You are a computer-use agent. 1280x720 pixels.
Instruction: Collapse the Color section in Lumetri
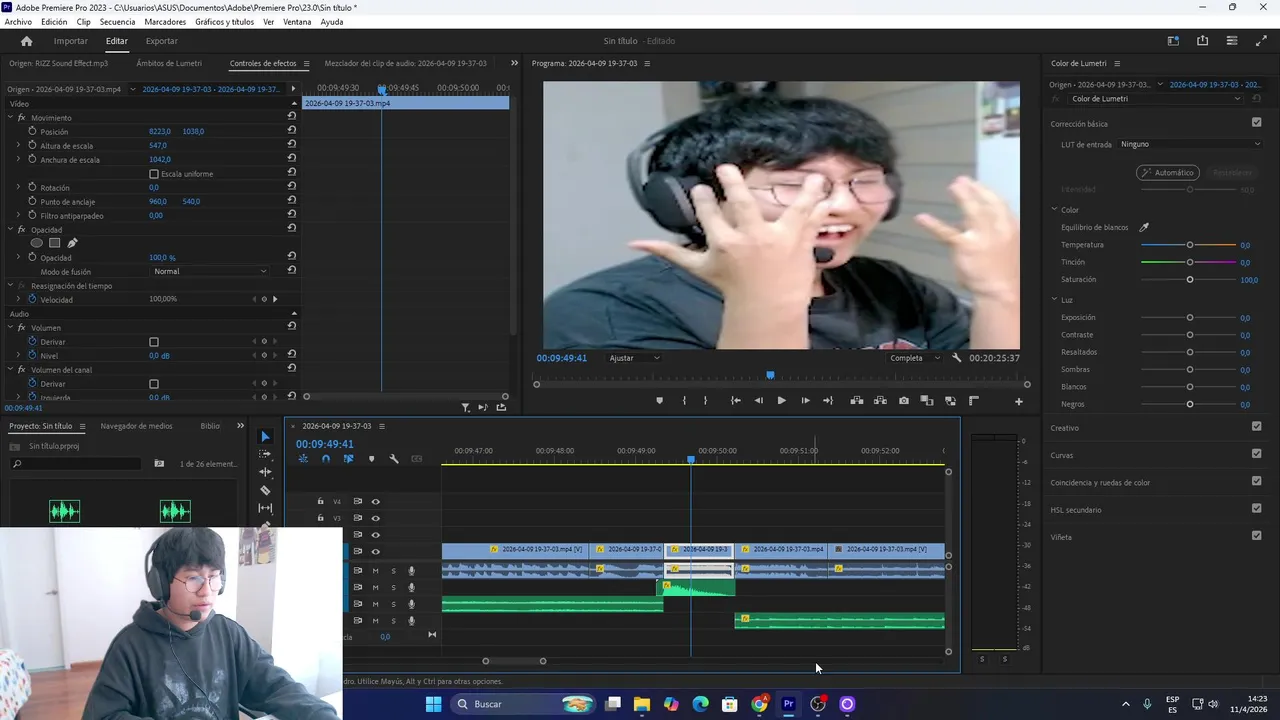point(1054,210)
